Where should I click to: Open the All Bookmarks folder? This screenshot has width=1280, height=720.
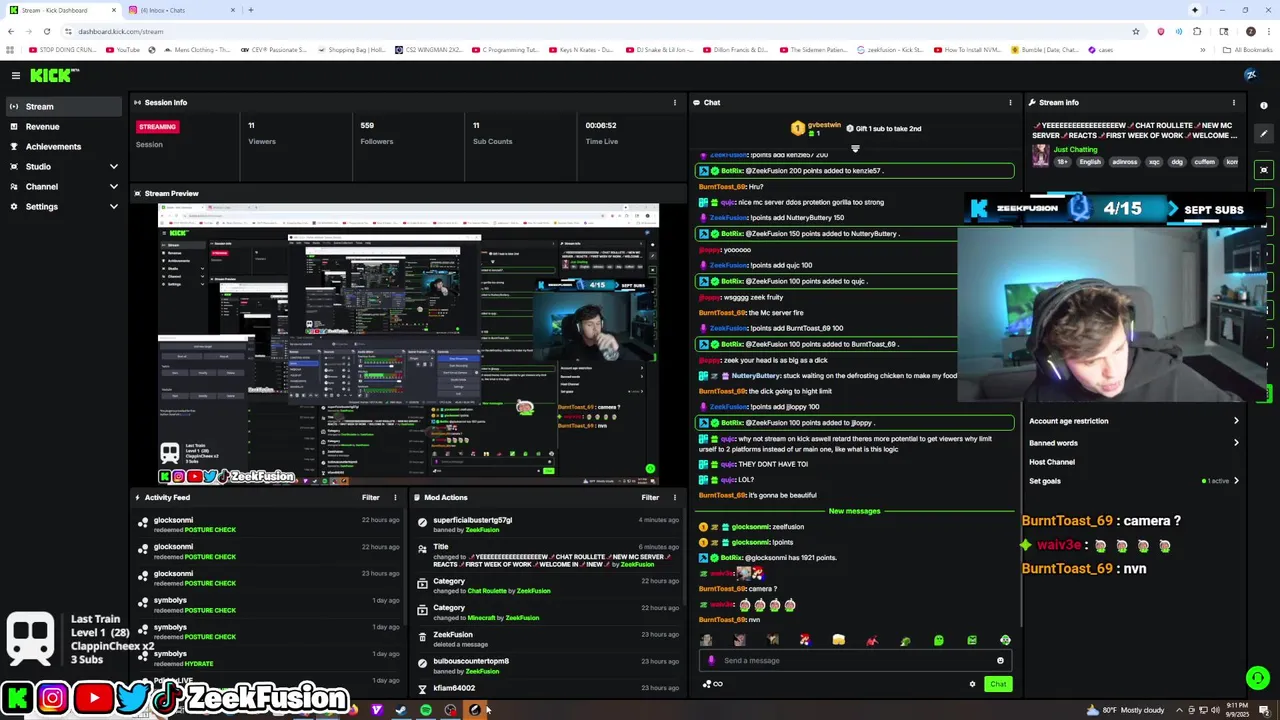click(1248, 50)
